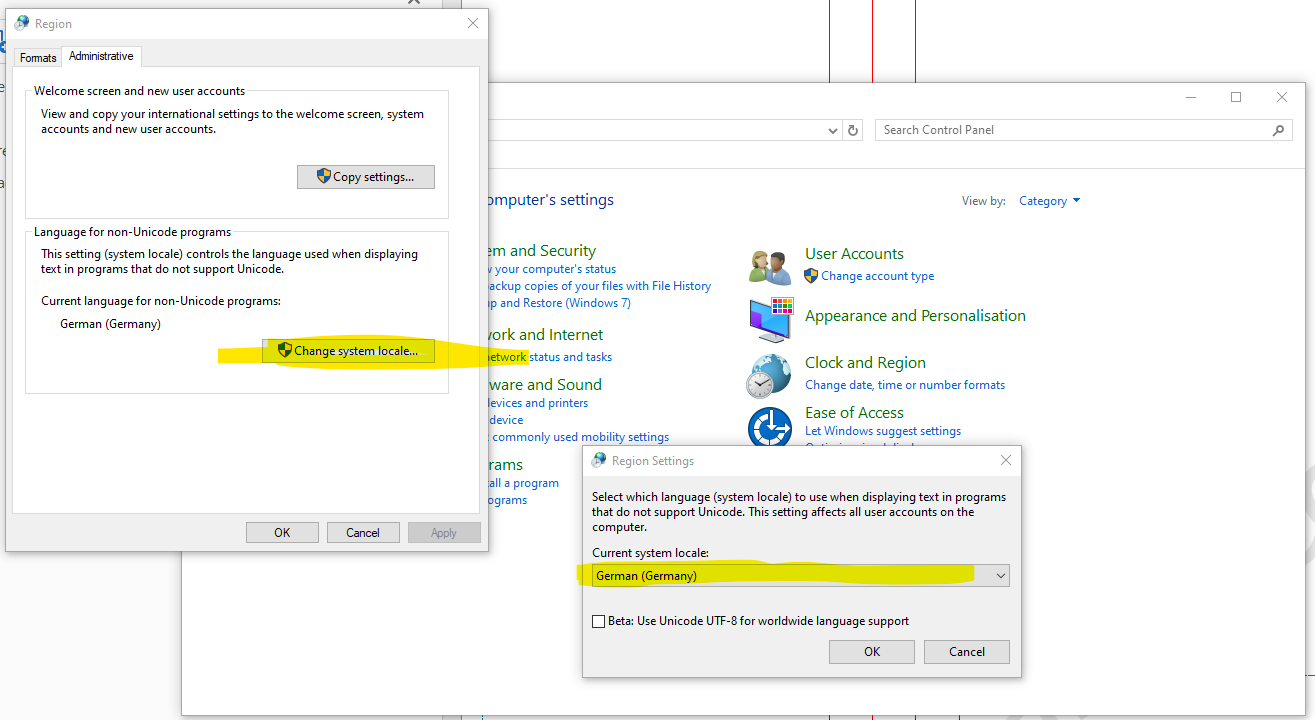Viewport: 1315px width, 720px height.
Task: Minimize the Control Panel window
Action: tap(1191, 97)
